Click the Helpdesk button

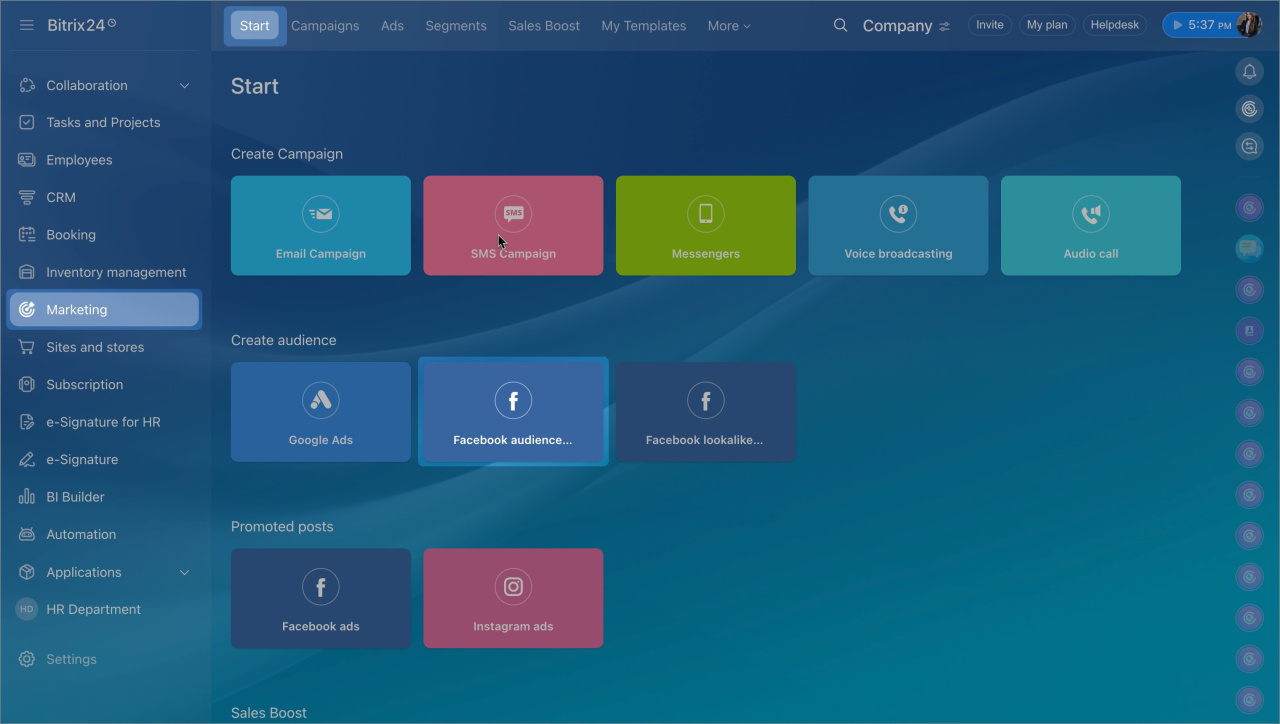(1114, 25)
